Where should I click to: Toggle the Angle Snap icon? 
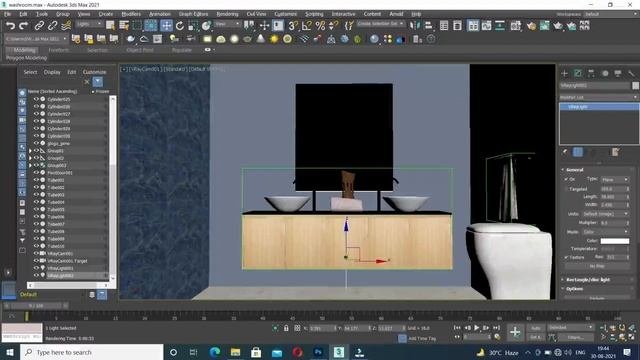click(307, 26)
